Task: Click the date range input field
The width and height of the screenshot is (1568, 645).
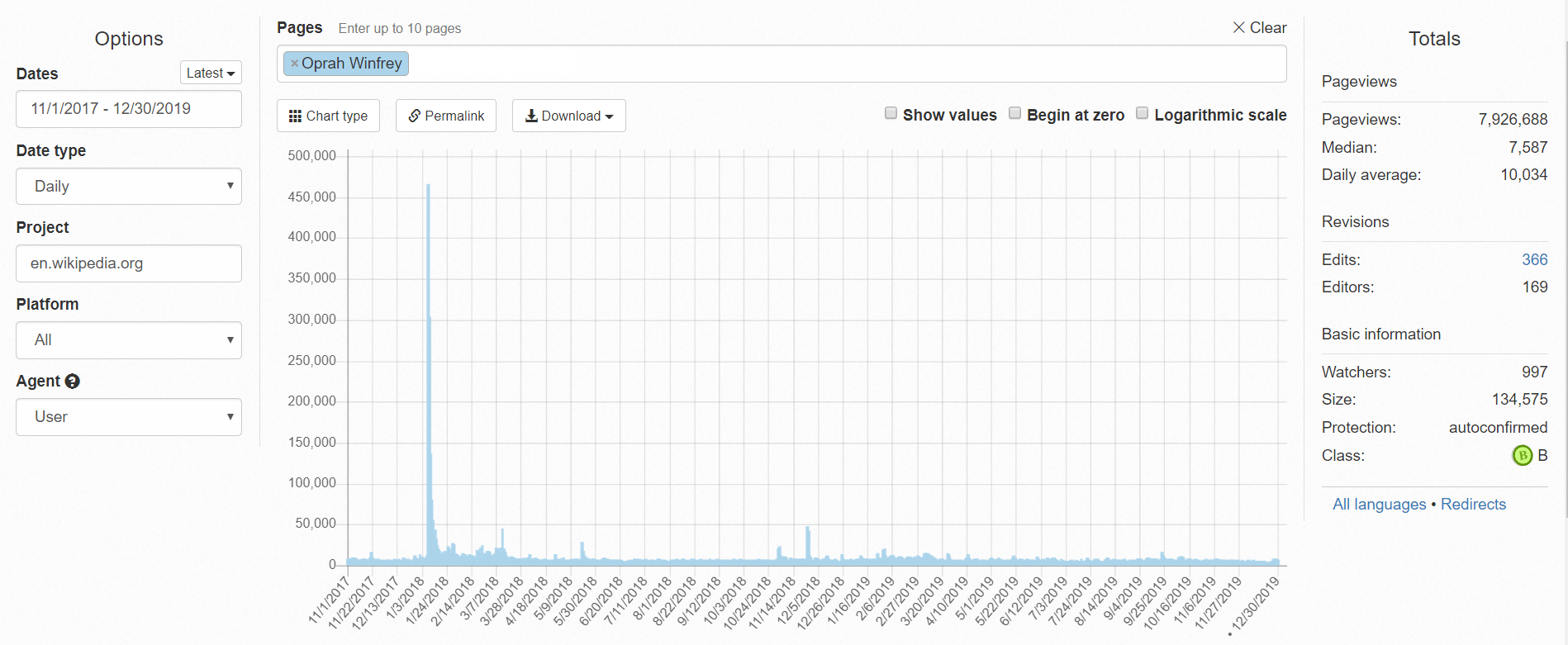Action: (x=129, y=109)
